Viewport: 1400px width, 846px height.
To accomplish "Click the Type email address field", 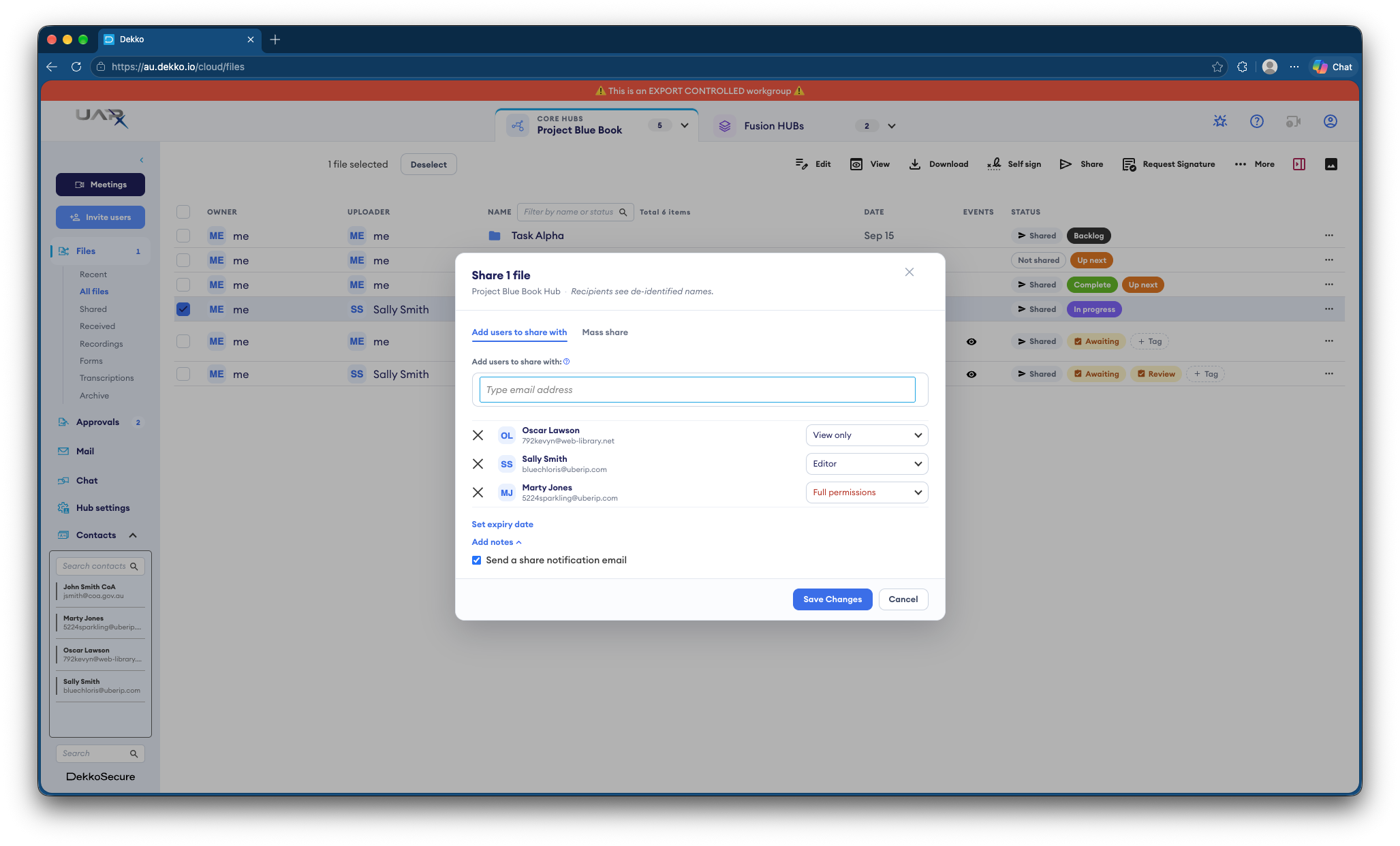I will tap(697, 390).
